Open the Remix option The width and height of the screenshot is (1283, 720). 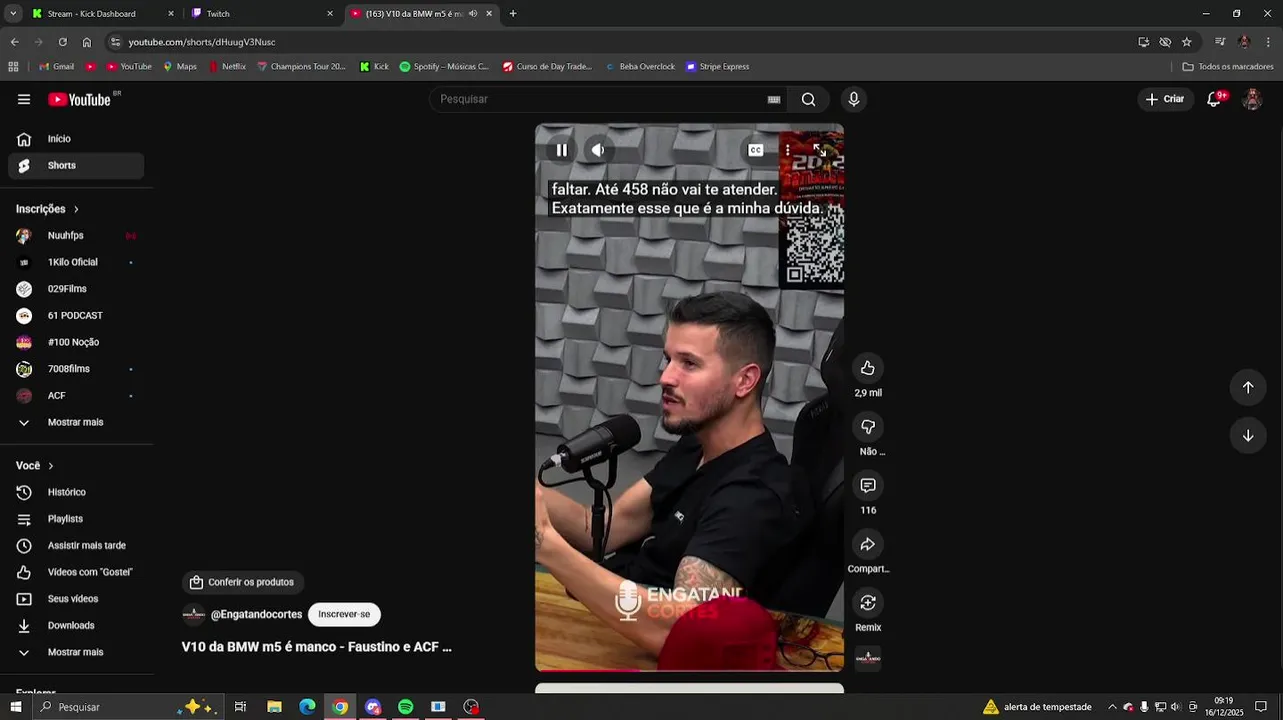click(x=868, y=603)
